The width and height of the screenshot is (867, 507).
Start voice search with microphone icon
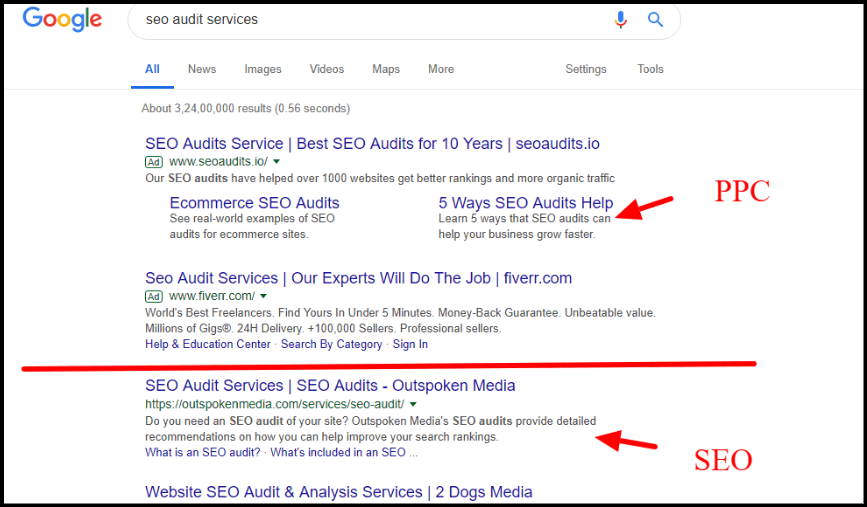[621, 20]
